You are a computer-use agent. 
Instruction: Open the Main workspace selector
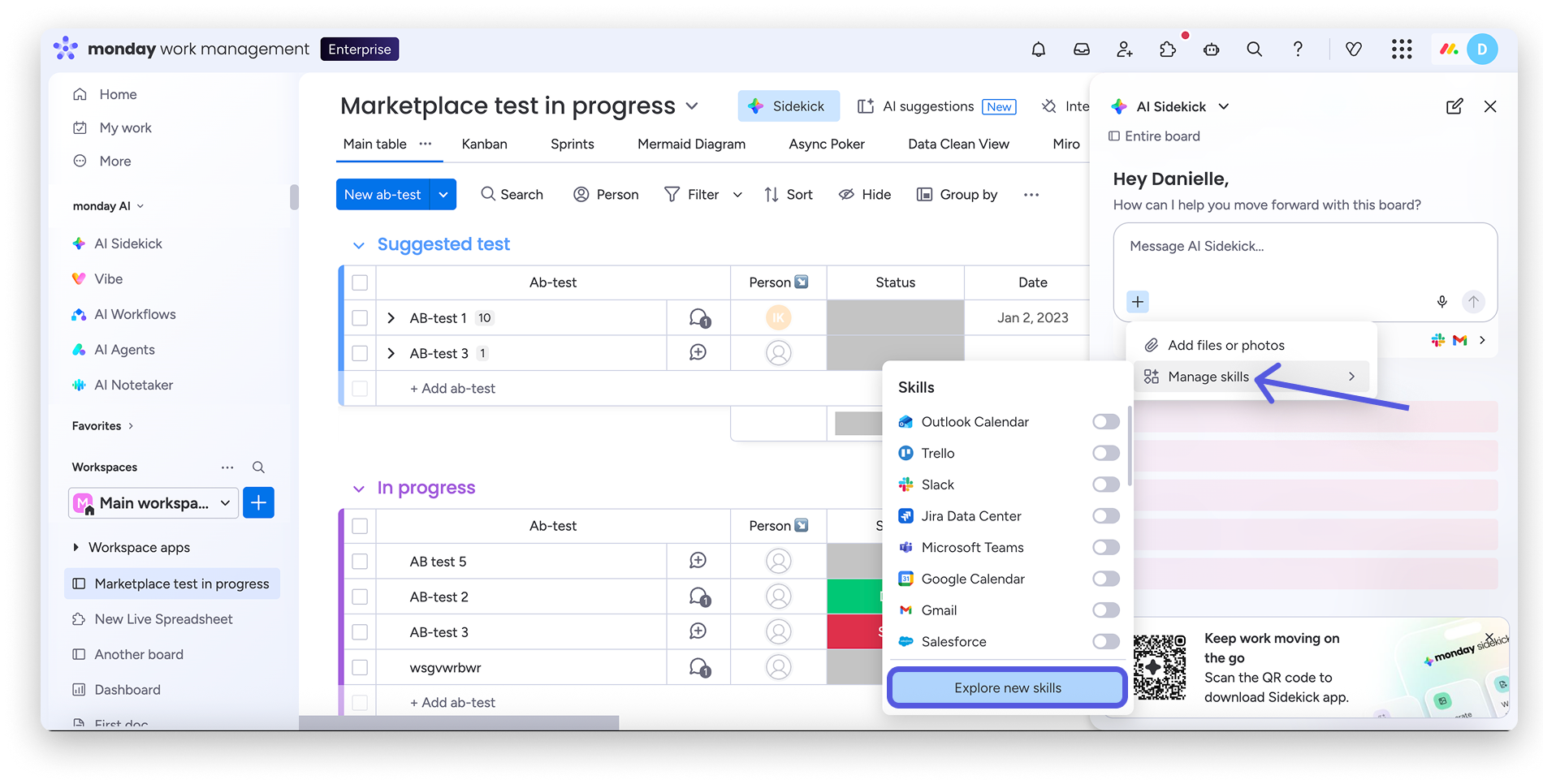153,503
